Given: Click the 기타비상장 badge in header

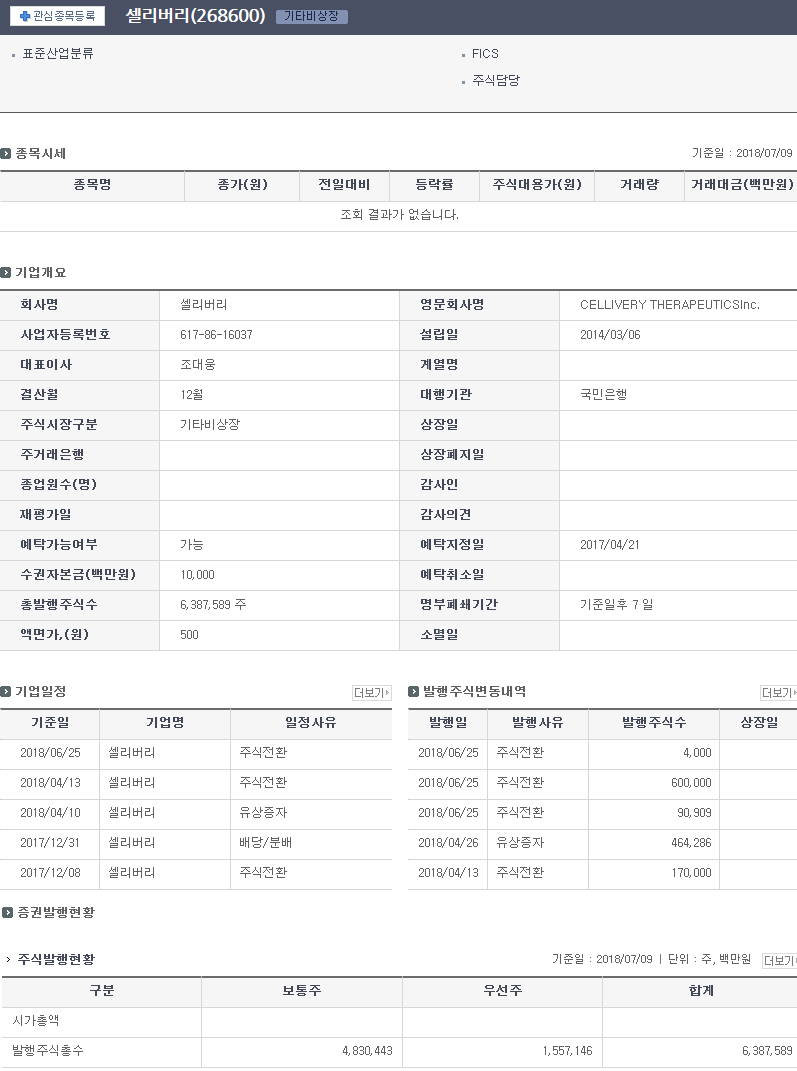Looking at the screenshot, I should (311, 16).
